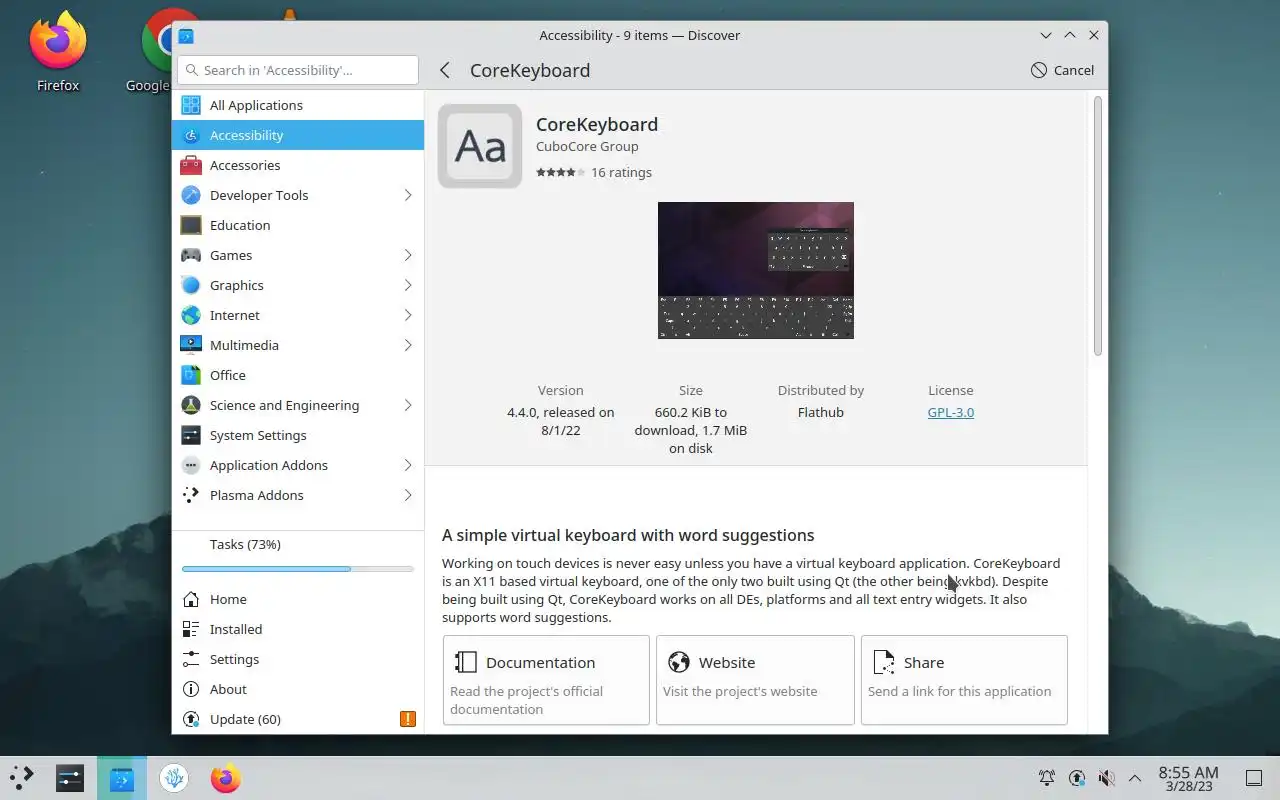The image size is (1280, 800).
Task: Click the Internet globe icon
Action: [x=190, y=315]
